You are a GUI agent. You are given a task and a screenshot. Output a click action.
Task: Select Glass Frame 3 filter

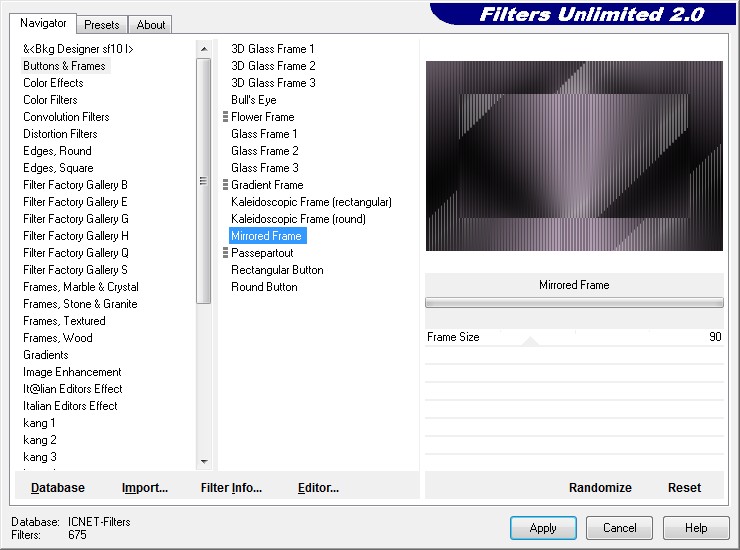(265, 168)
